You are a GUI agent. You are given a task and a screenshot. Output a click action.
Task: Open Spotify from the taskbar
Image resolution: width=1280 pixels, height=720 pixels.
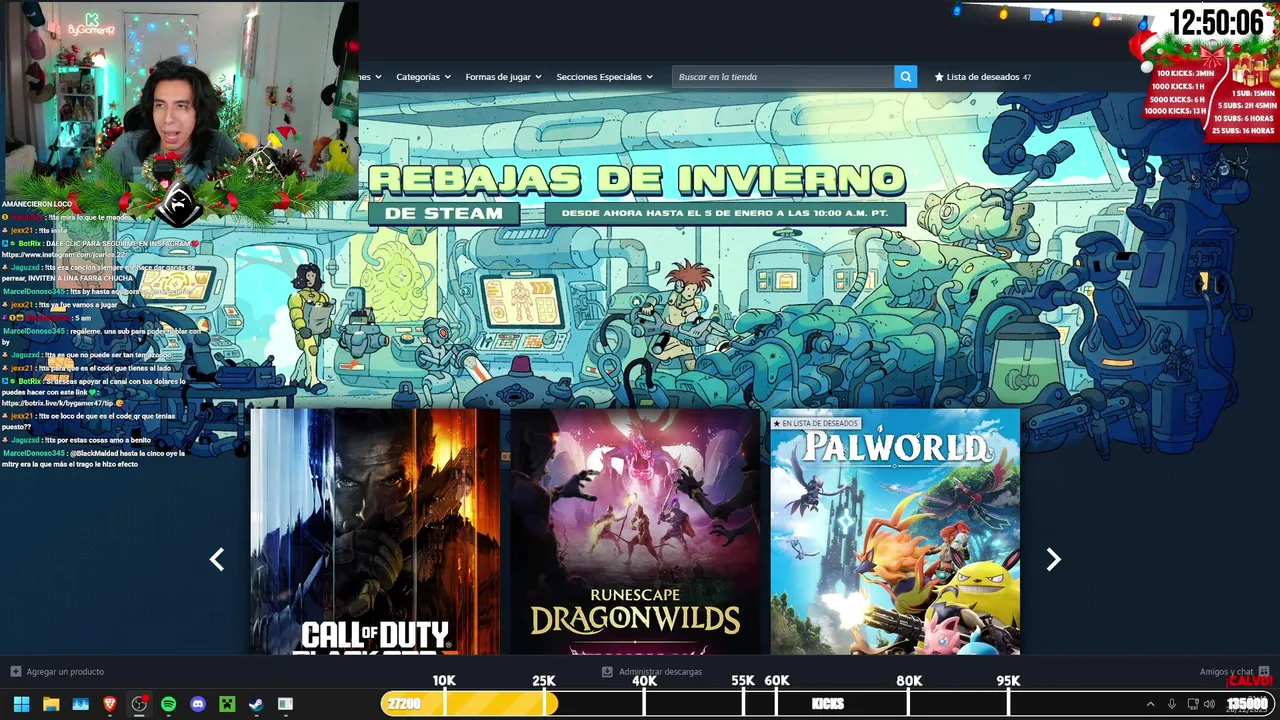point(168,704)
